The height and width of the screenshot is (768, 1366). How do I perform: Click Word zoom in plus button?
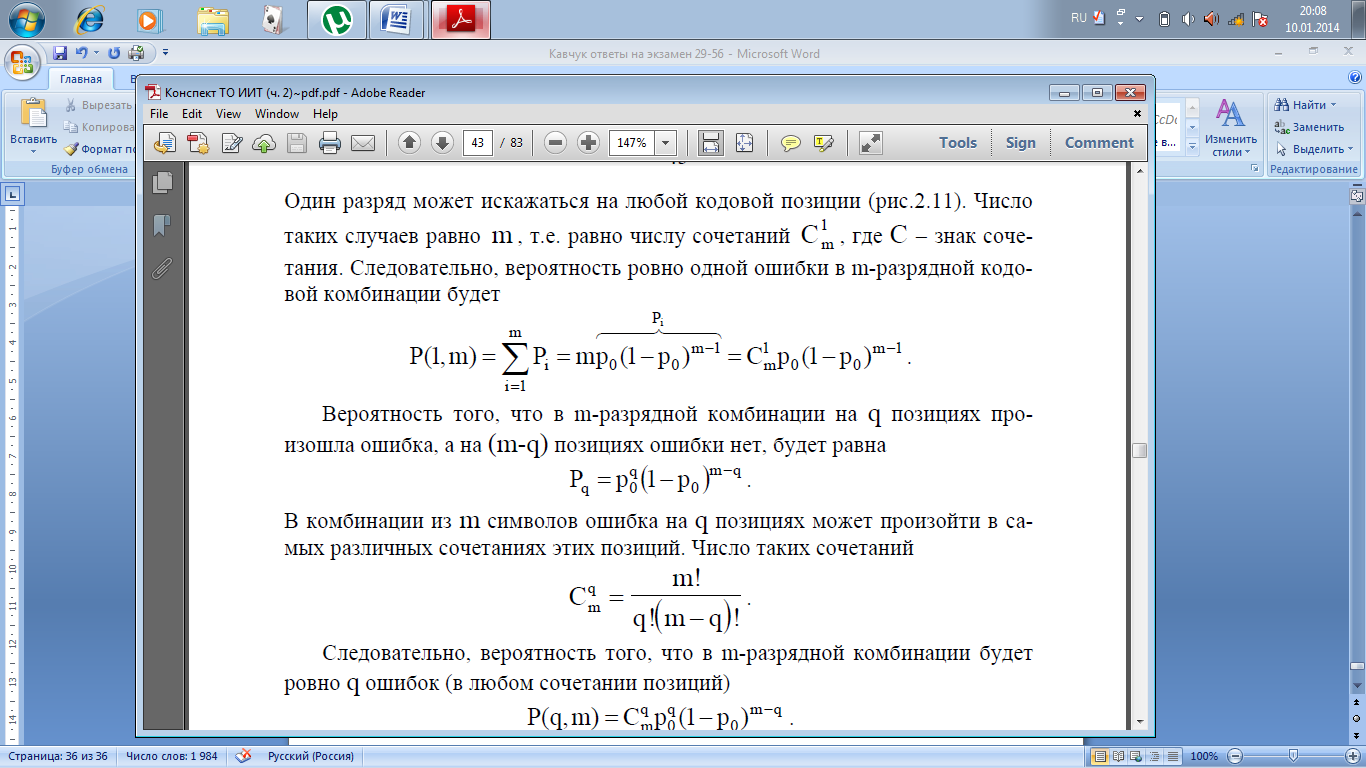pyautogui.click(x=1351, y=756)
